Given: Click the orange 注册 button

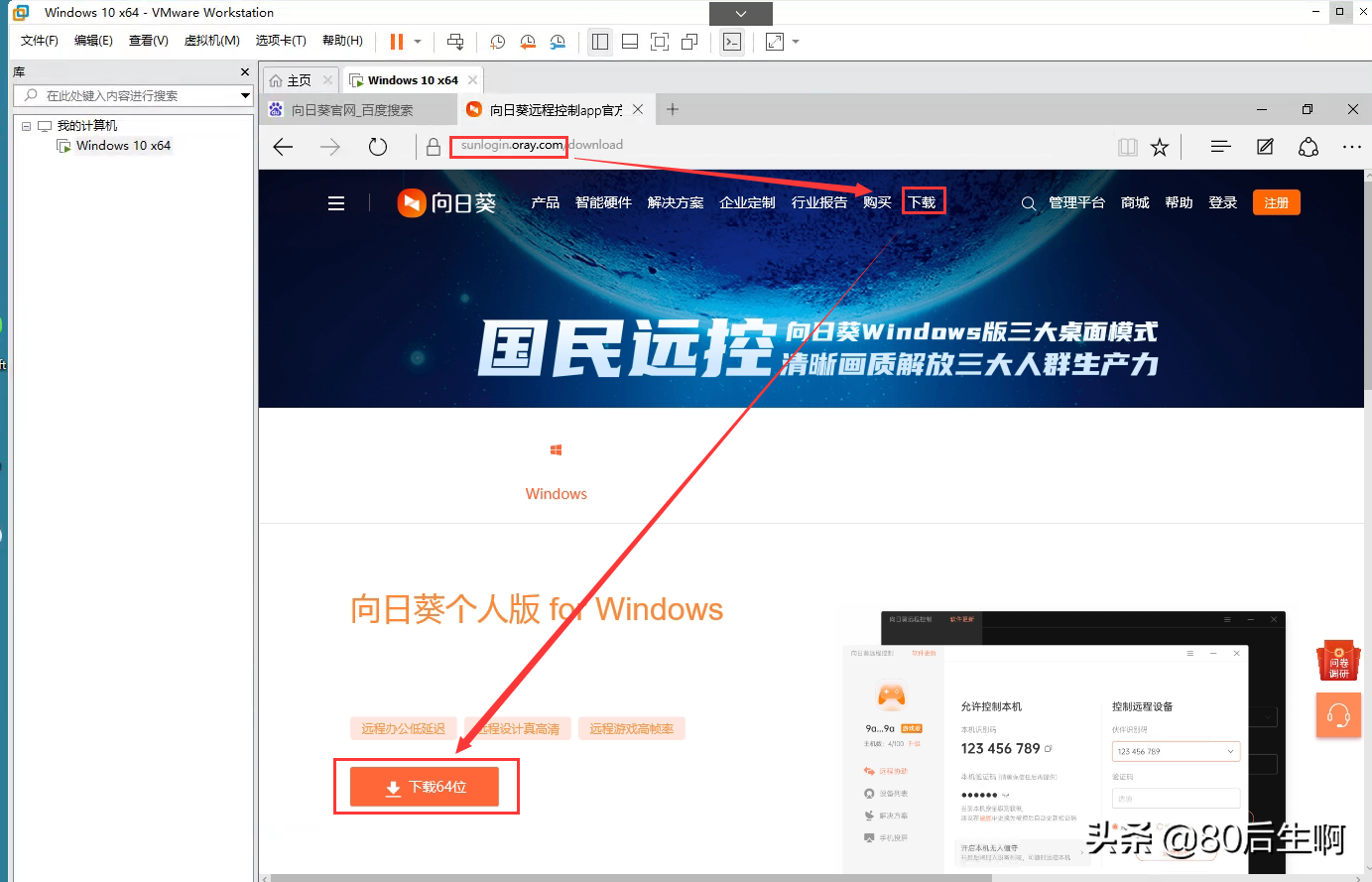Looking at the screenshot, I should (1277, 202).
